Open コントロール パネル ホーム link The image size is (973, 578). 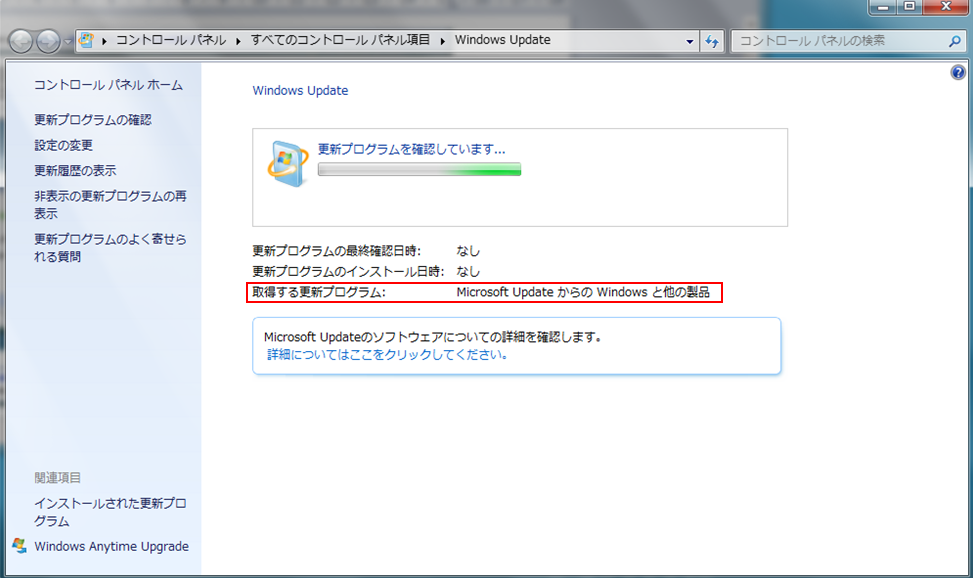[108, 85]
